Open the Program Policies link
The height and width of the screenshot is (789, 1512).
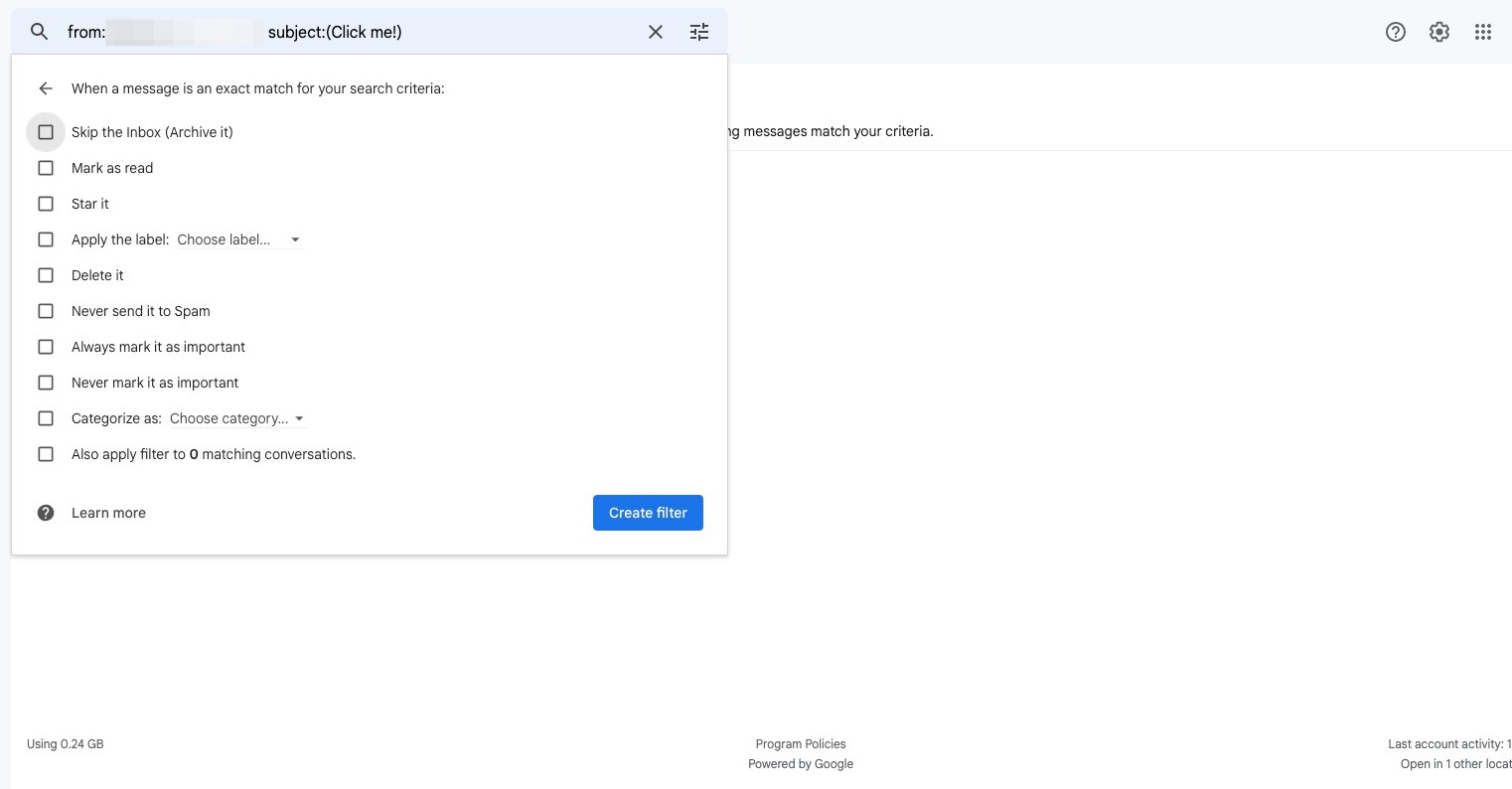coord(801,743)
